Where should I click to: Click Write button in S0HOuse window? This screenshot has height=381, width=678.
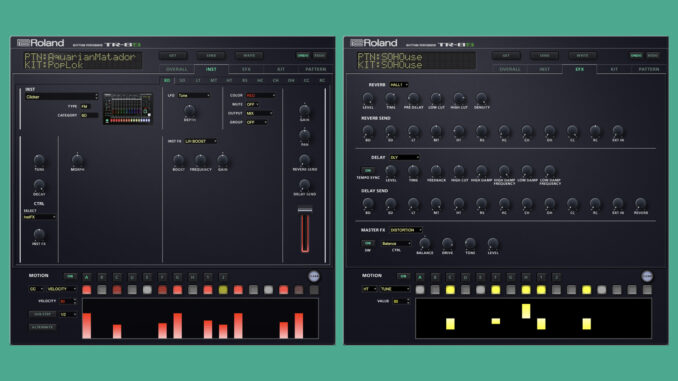click(x=582, y=56)
